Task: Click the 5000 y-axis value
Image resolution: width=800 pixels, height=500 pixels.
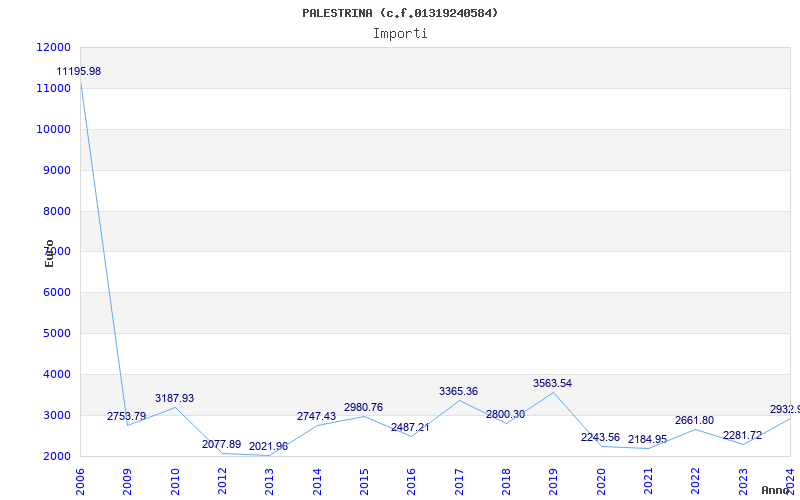Action: 57,334
